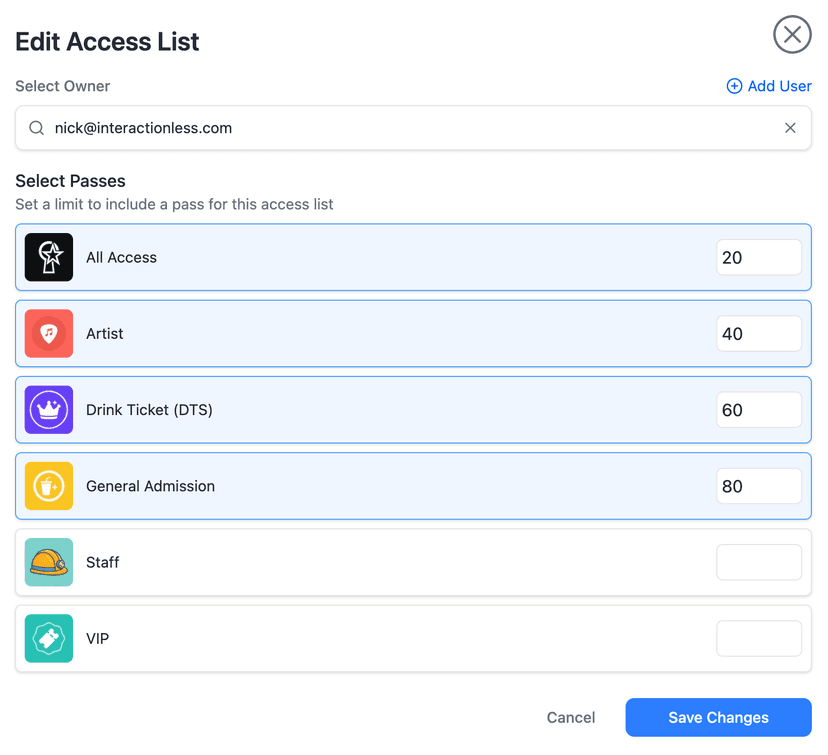Click the plus icon beside Add User
This screenshot has height=755, width=828.
(734, 86)
